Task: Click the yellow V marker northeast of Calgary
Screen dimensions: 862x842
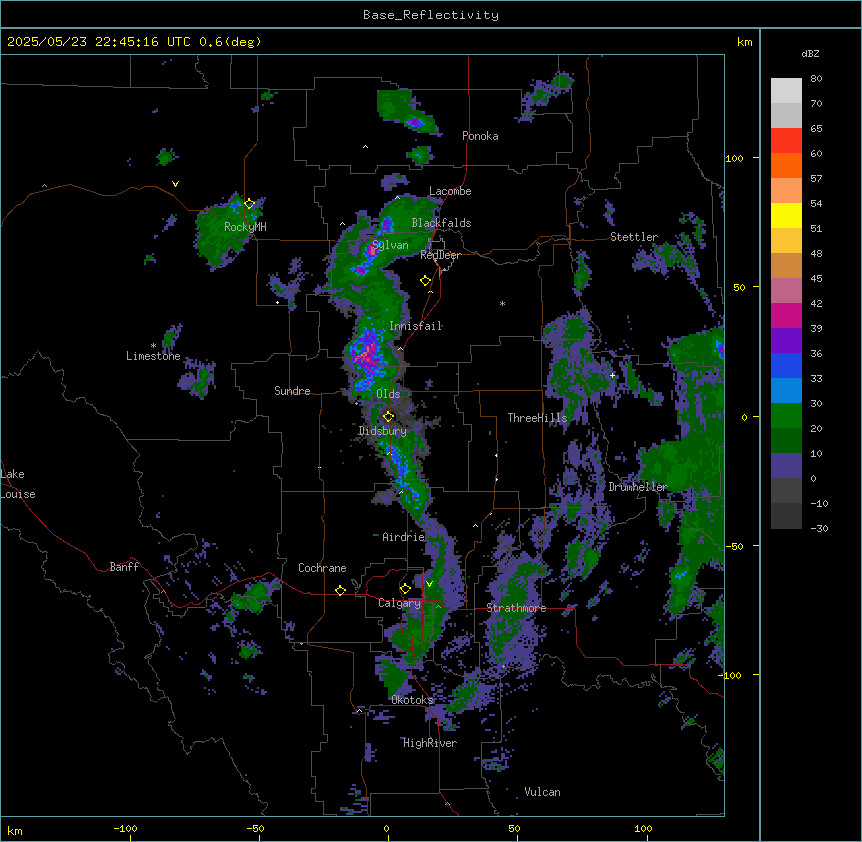Action: (x=429, y=584)
